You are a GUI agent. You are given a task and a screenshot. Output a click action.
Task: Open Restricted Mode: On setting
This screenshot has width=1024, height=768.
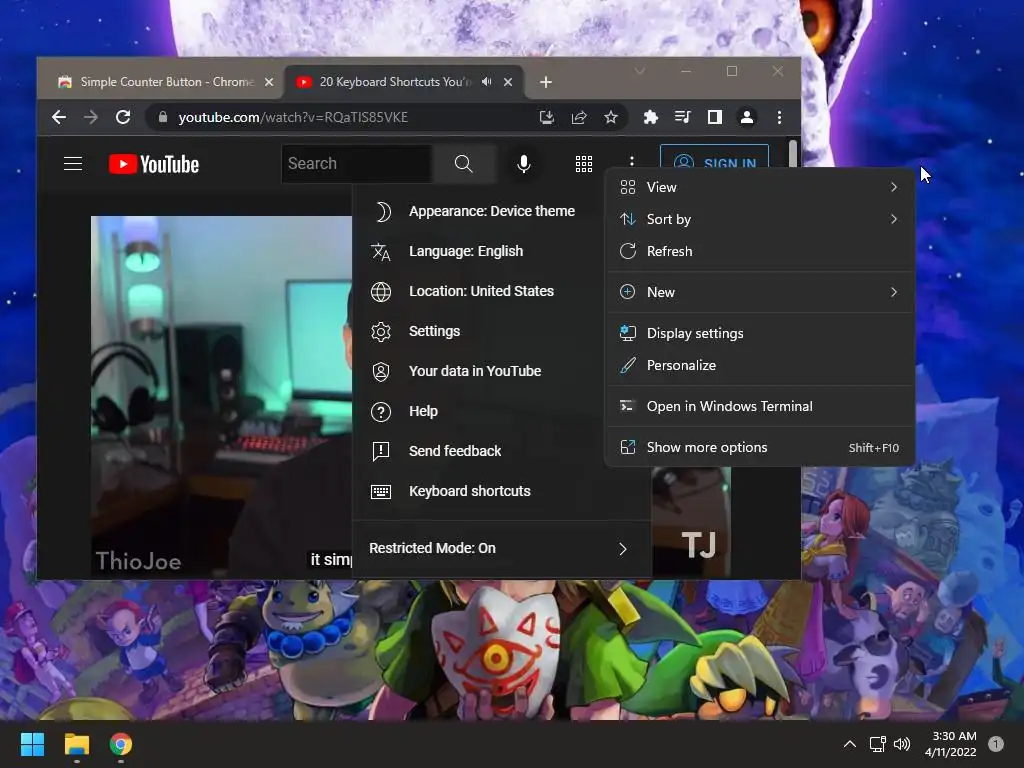[x=502, y=549]
